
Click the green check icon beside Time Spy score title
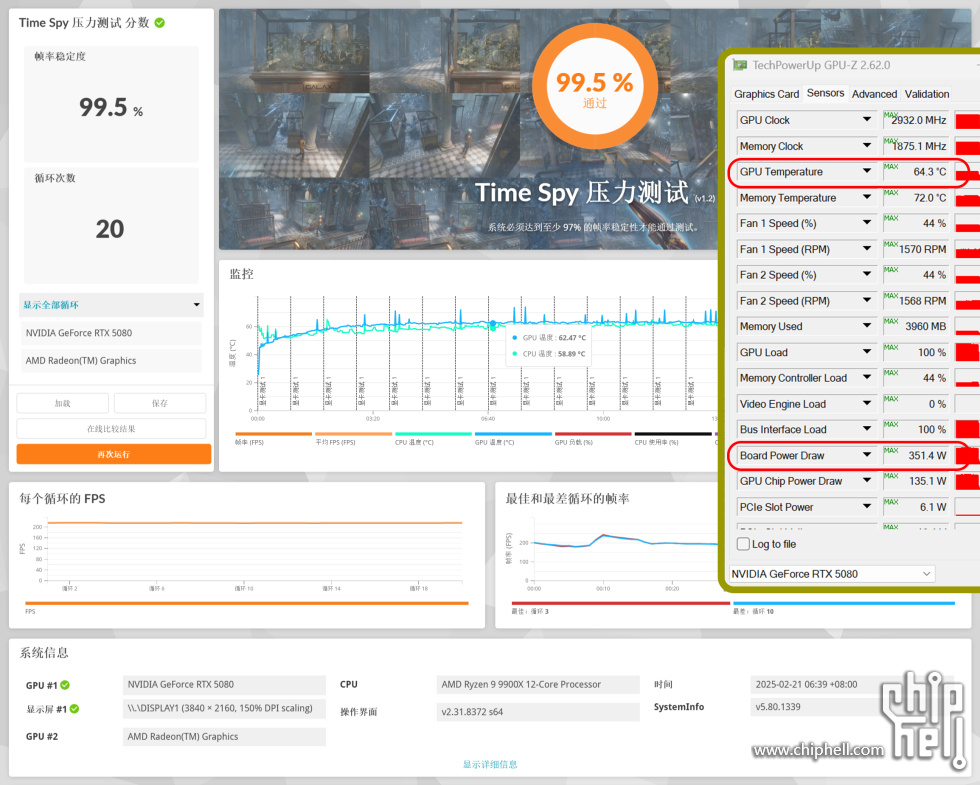click(160, 22)
